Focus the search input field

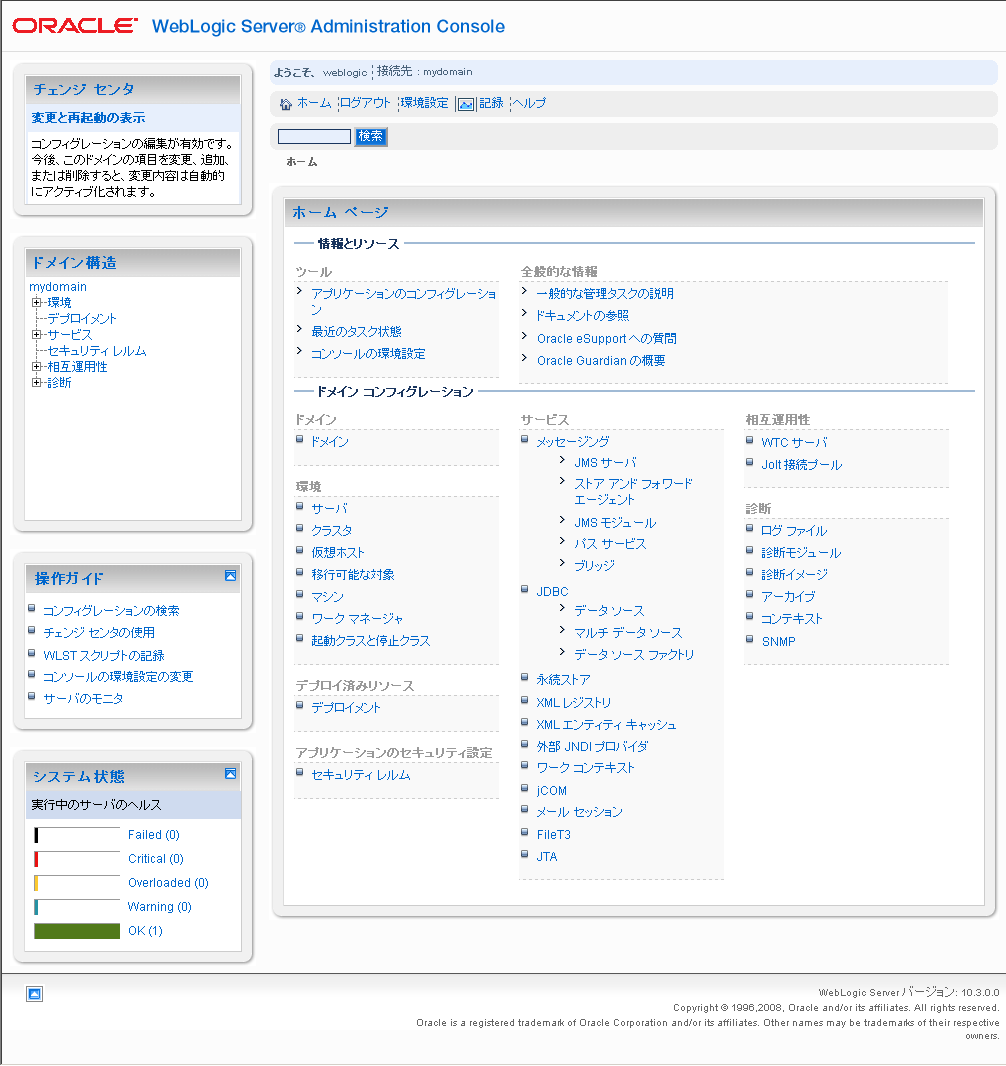click(314, 137)
